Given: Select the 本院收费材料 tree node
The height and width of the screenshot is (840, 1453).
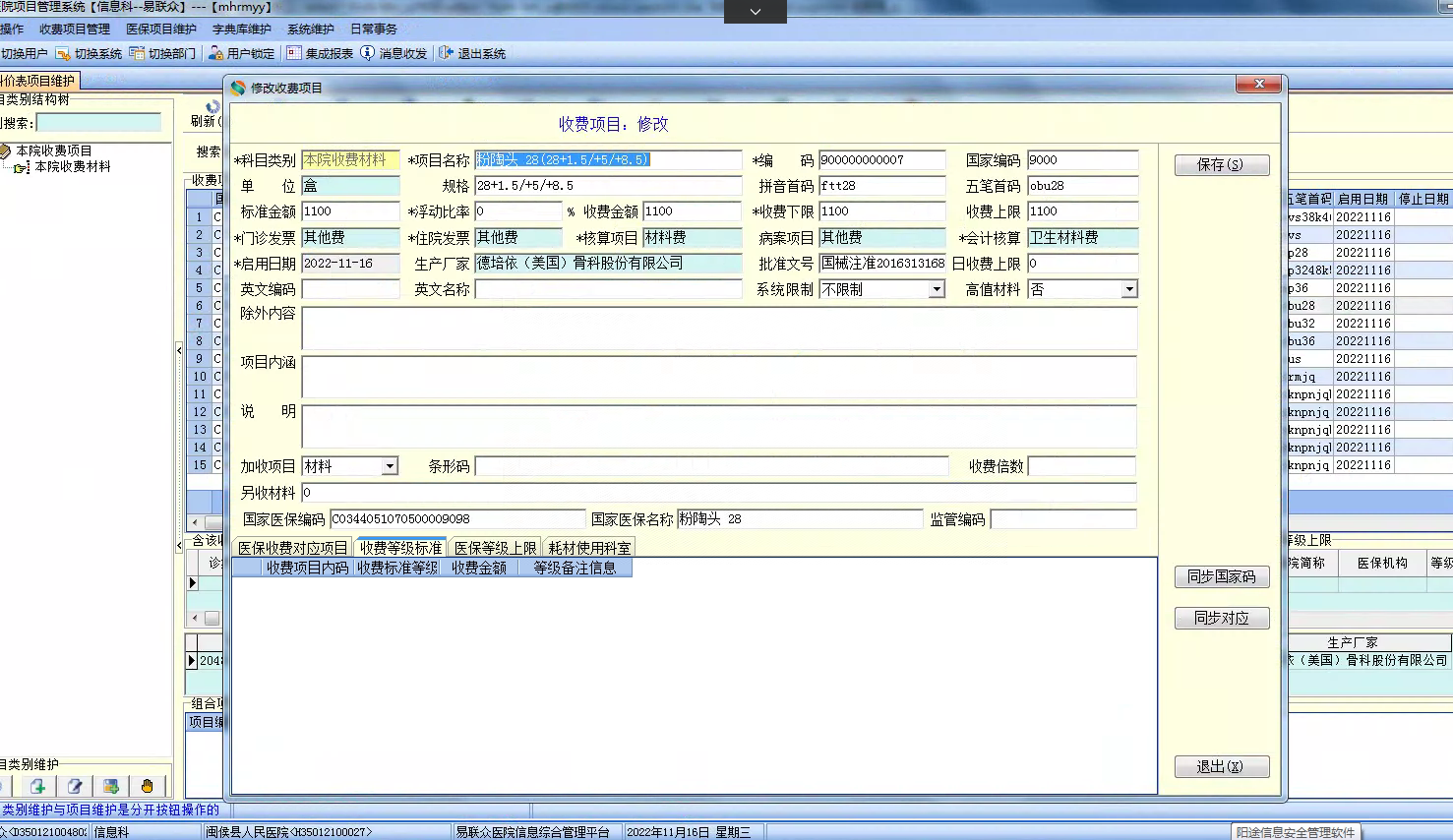Looking at the screenshot, I should [73, 167].
